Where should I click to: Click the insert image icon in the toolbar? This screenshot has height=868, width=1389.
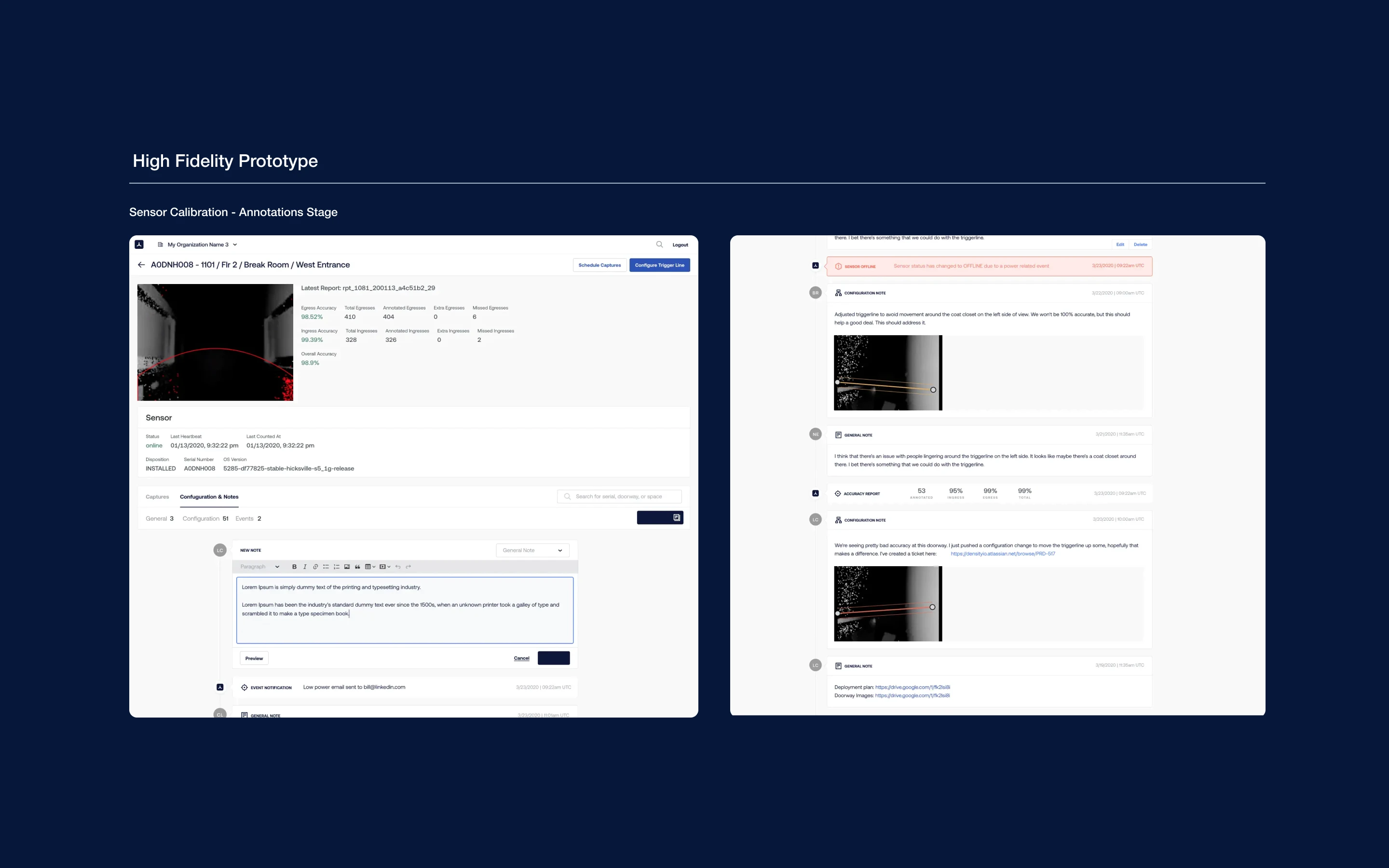pos(348,567)
